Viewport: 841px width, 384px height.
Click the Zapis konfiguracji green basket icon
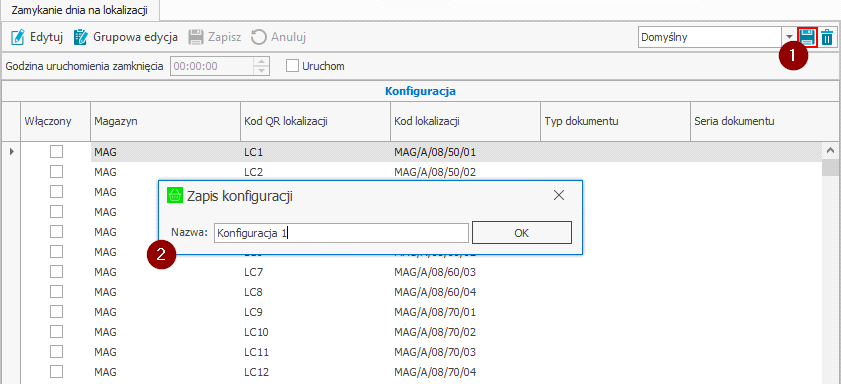click(174, 196)
